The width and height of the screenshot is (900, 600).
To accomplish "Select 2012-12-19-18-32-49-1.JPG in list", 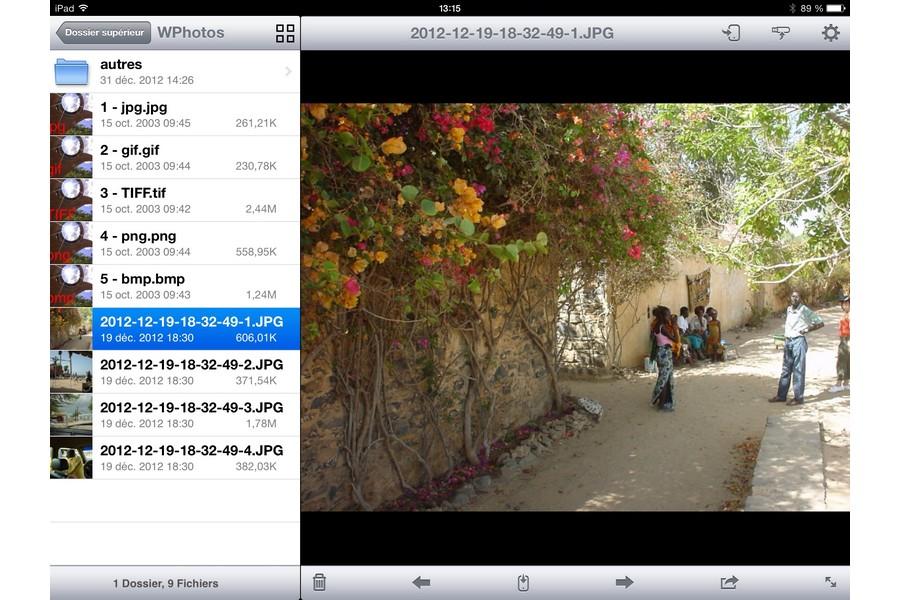I will [x=175, y=329].
